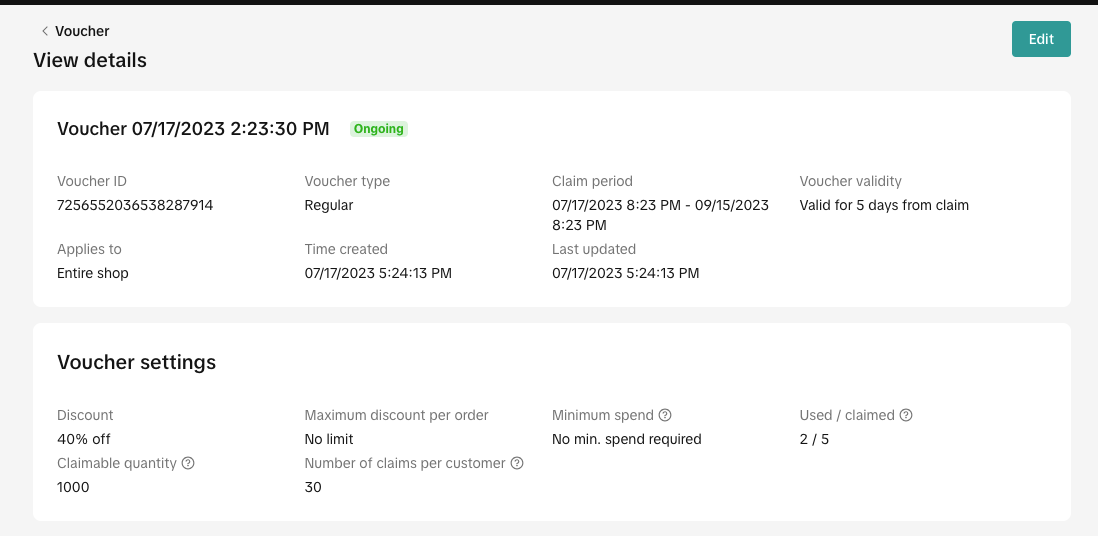
Task: Click the Minimum spend help icon
Action: (665, 415)
